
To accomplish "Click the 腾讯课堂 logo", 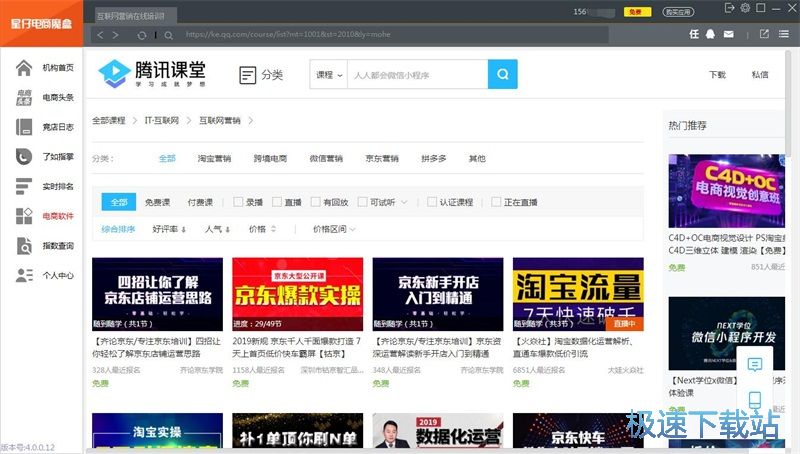I will pos(152,74).
